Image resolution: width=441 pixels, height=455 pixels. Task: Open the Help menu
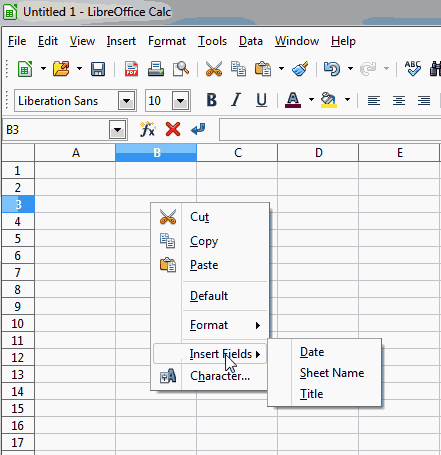pos(343,41)
